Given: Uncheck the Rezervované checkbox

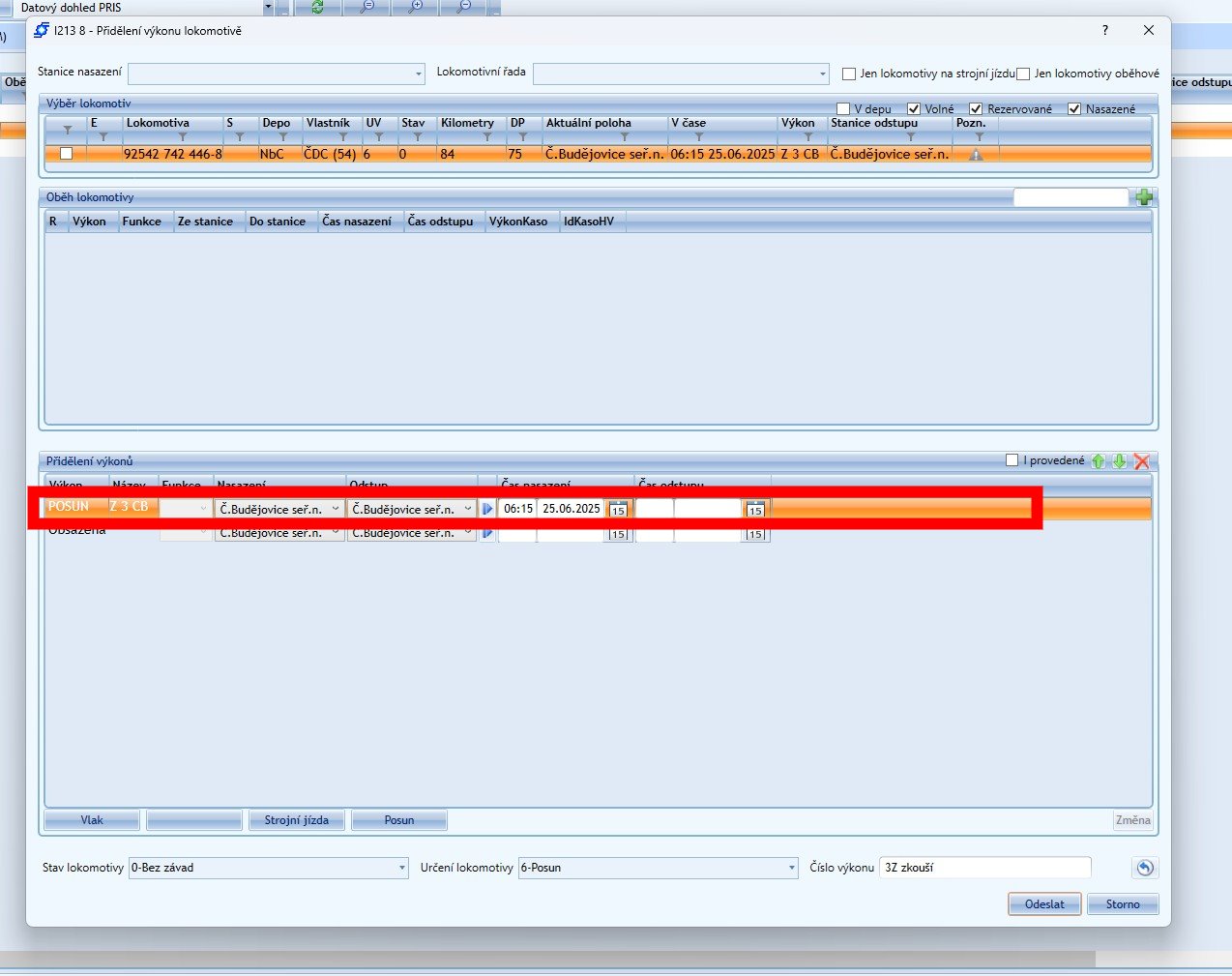Looking at the screenshot, I should [976, 109].
